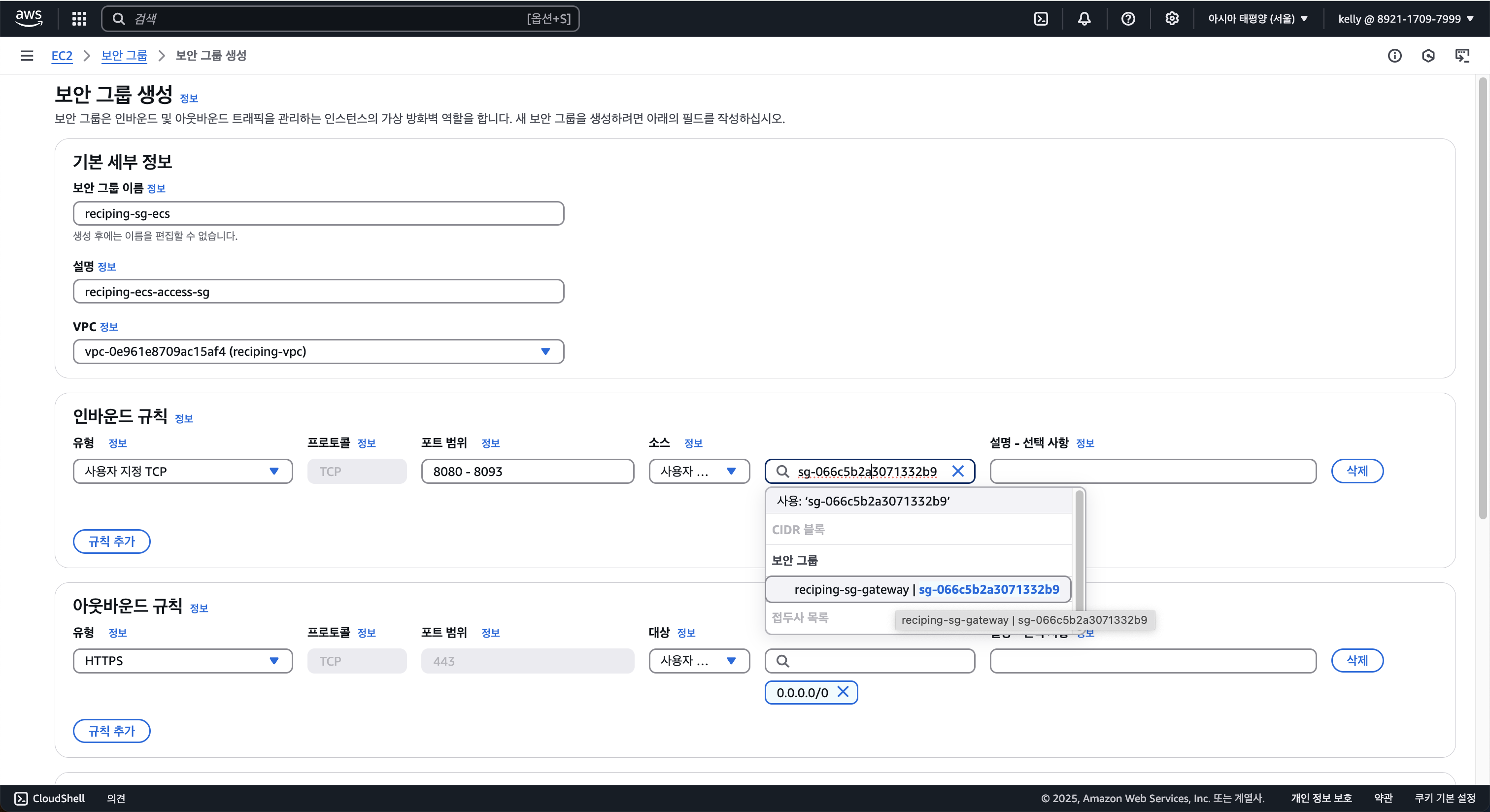Remove the 0.0.0.0/0 destination tag
The image size is (1490, 812).
(844, 692)
